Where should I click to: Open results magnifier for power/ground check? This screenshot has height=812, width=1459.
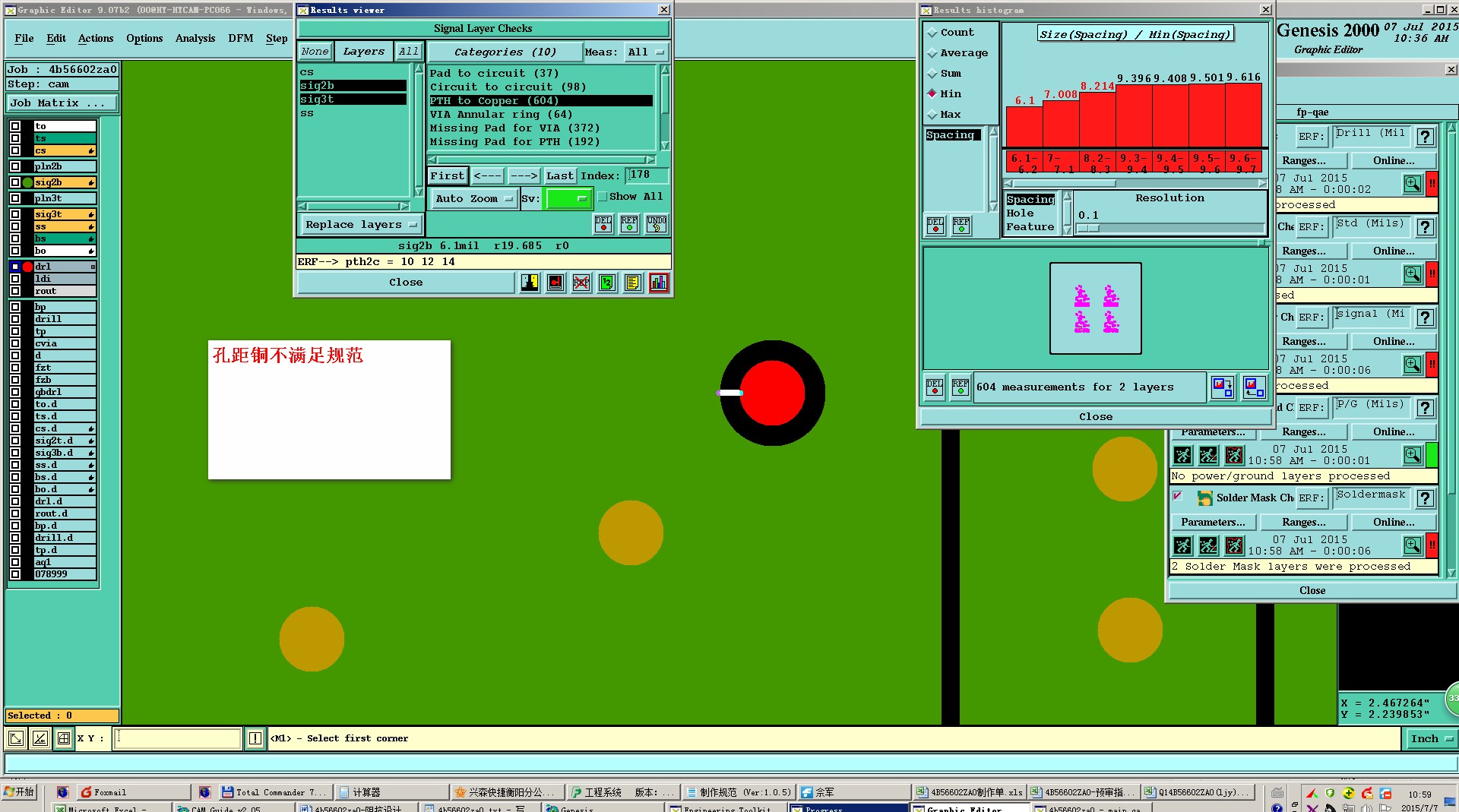[1413, 455]
